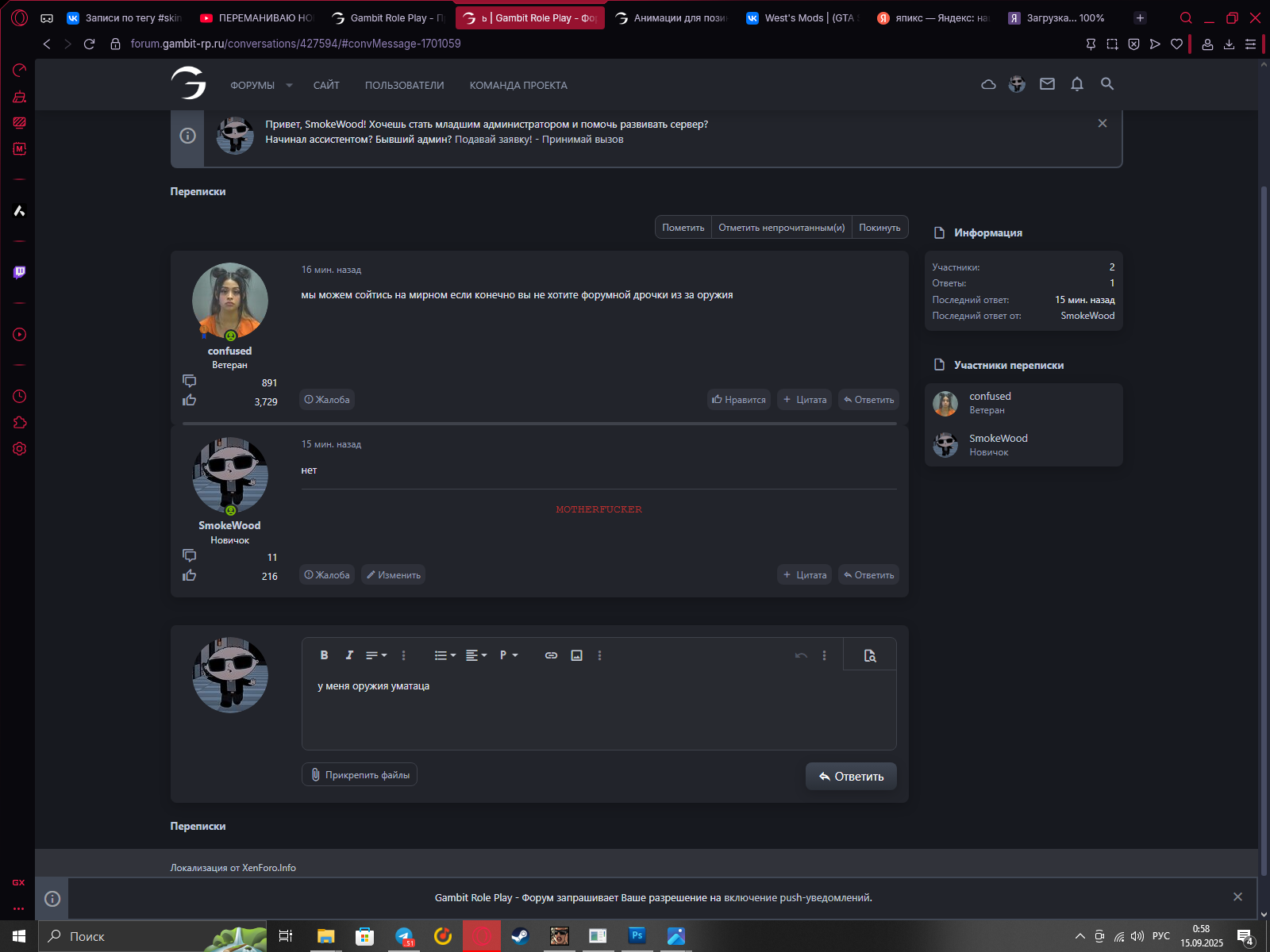The height and width of the screenshot is (952, 1270).
Task: Open the notifications bell icon
Action: (x=1077, y=84)
